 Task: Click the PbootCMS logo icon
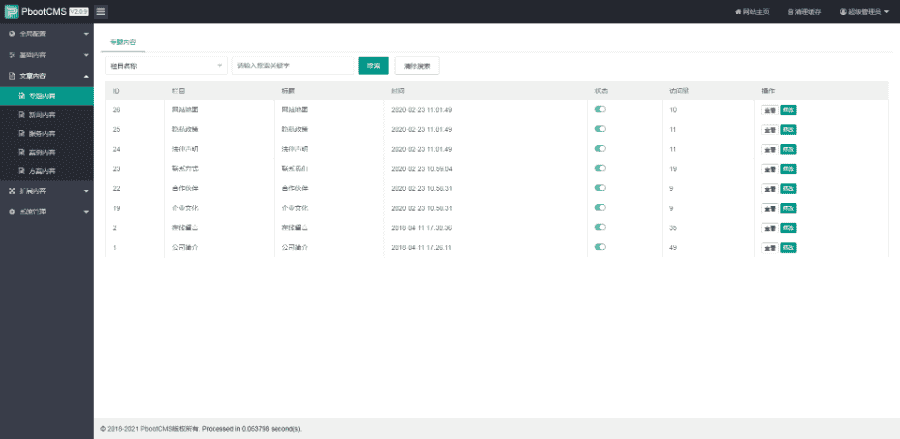[11, 11]
